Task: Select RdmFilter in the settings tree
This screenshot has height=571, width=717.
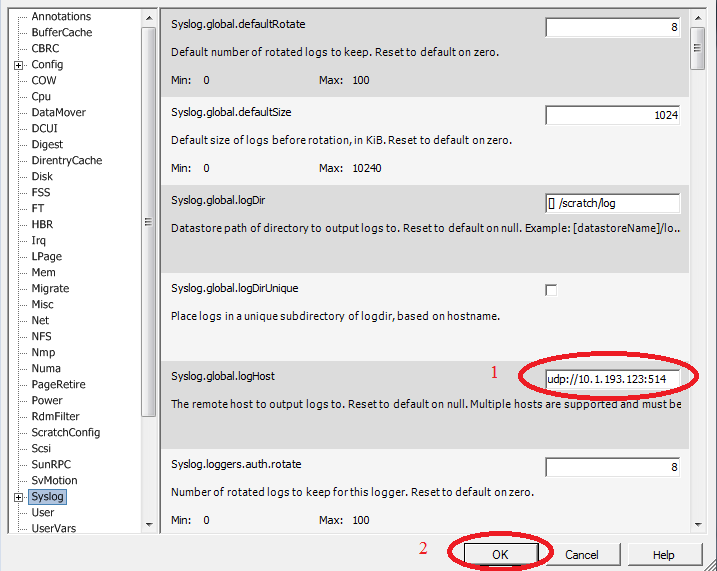Action: point(55,416)
